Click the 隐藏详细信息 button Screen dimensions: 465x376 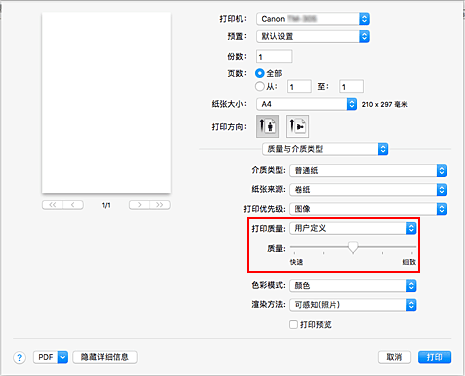[105, 357]
